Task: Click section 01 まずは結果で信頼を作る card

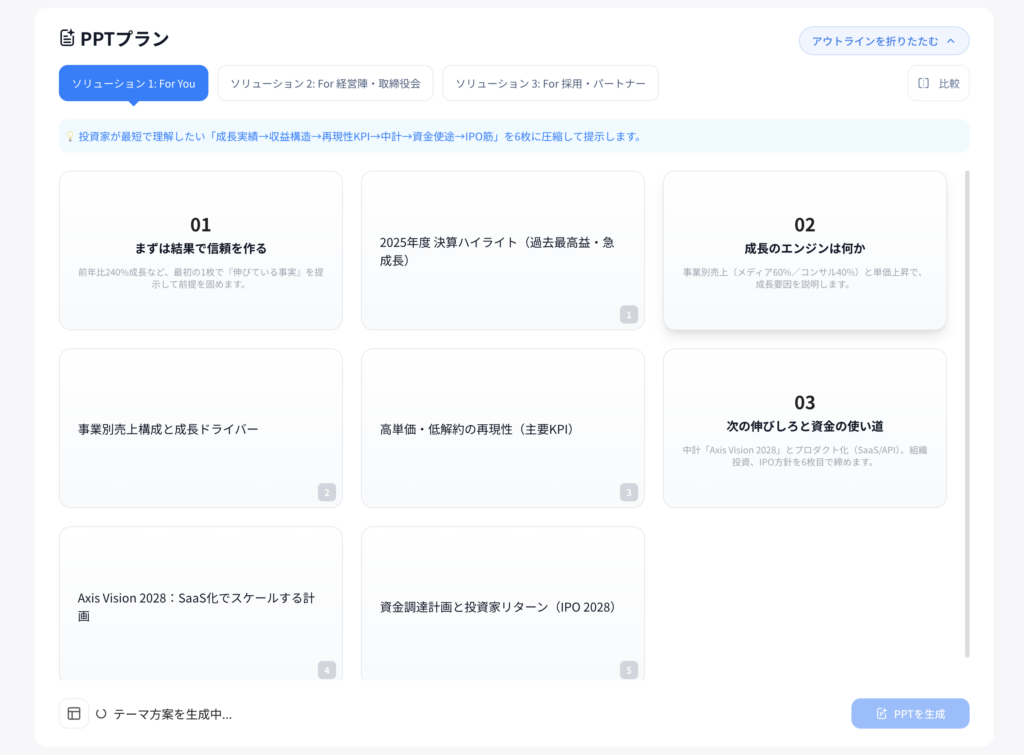Action: pyautogui.click(x=200, y=250)
